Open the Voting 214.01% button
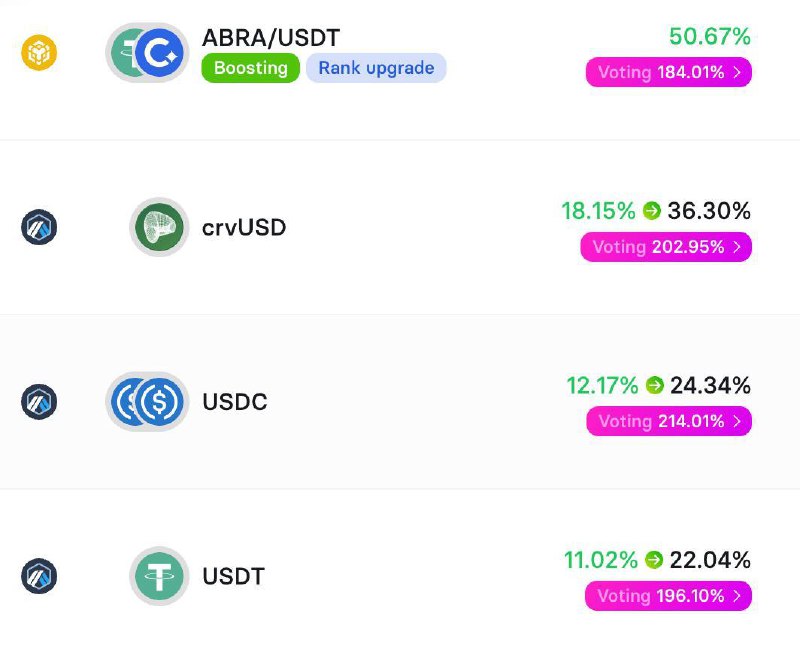This screenshot has height=662, width=800. 669,421
